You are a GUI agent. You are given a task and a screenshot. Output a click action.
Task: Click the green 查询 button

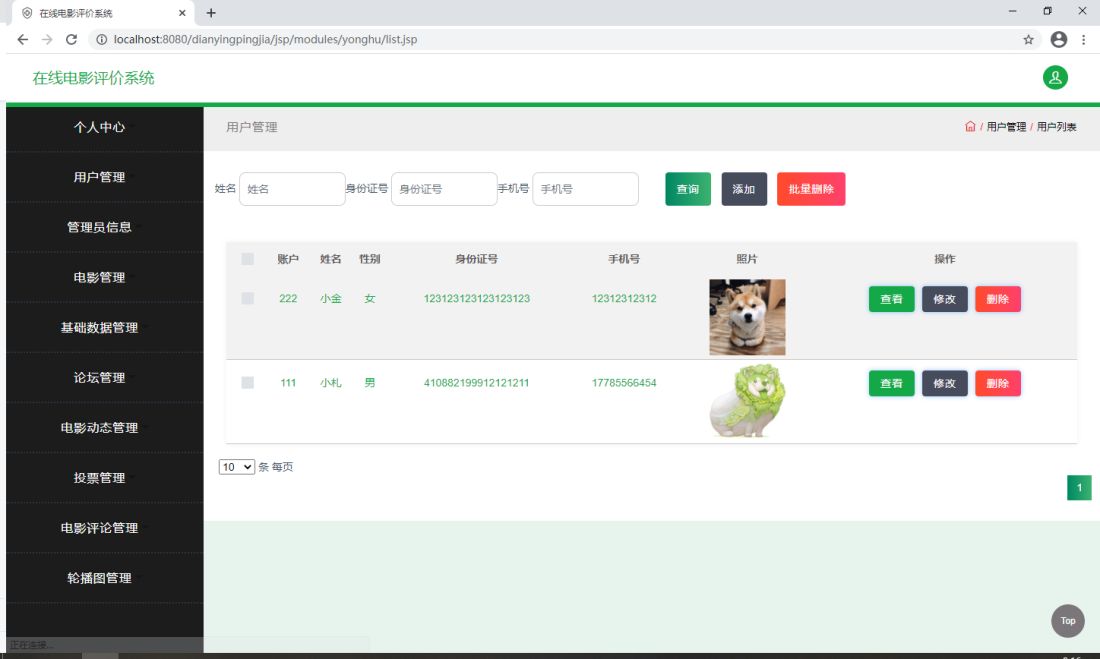click(688, 189)
